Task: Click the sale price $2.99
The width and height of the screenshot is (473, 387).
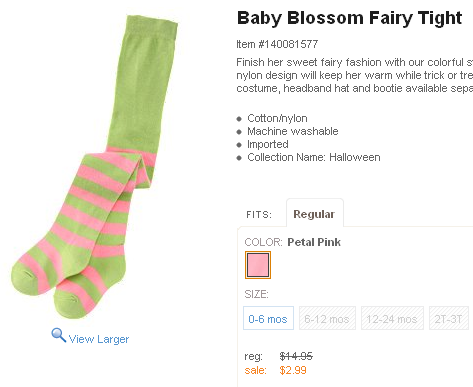Action: pos(293,370)
